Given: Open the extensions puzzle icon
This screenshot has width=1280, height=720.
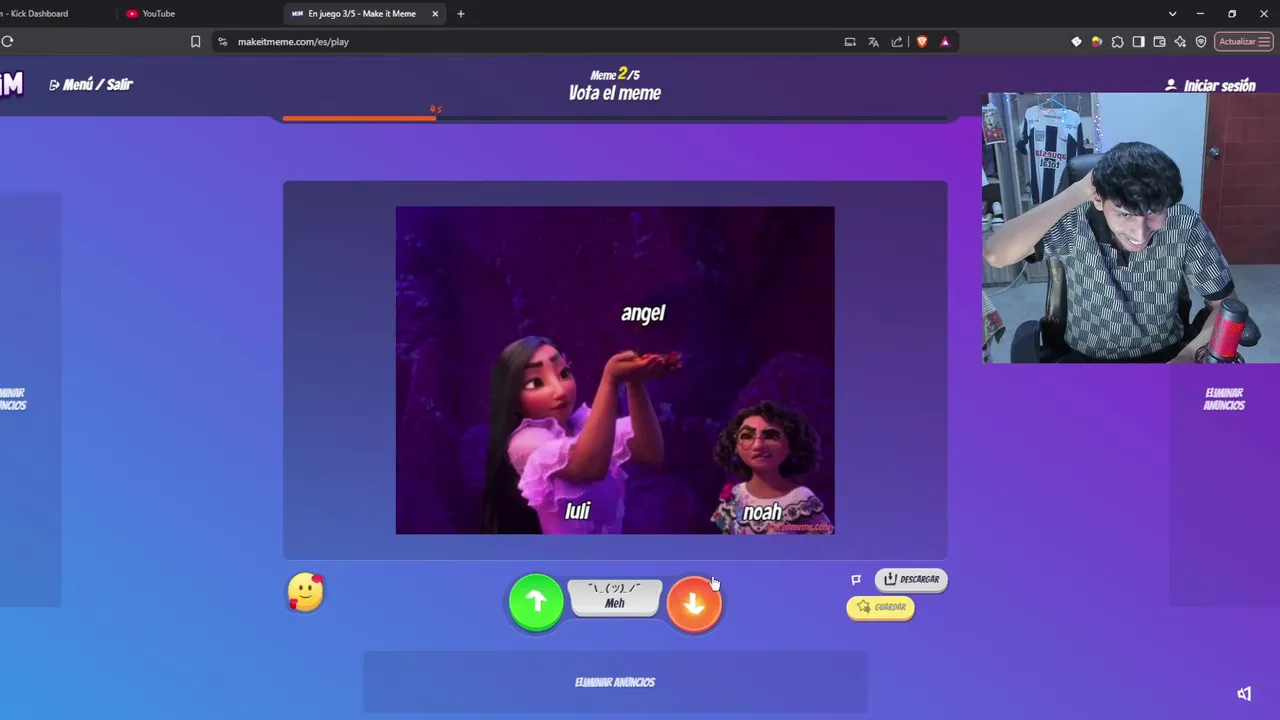Looking at the screenshot, I should click(1118, 42).
